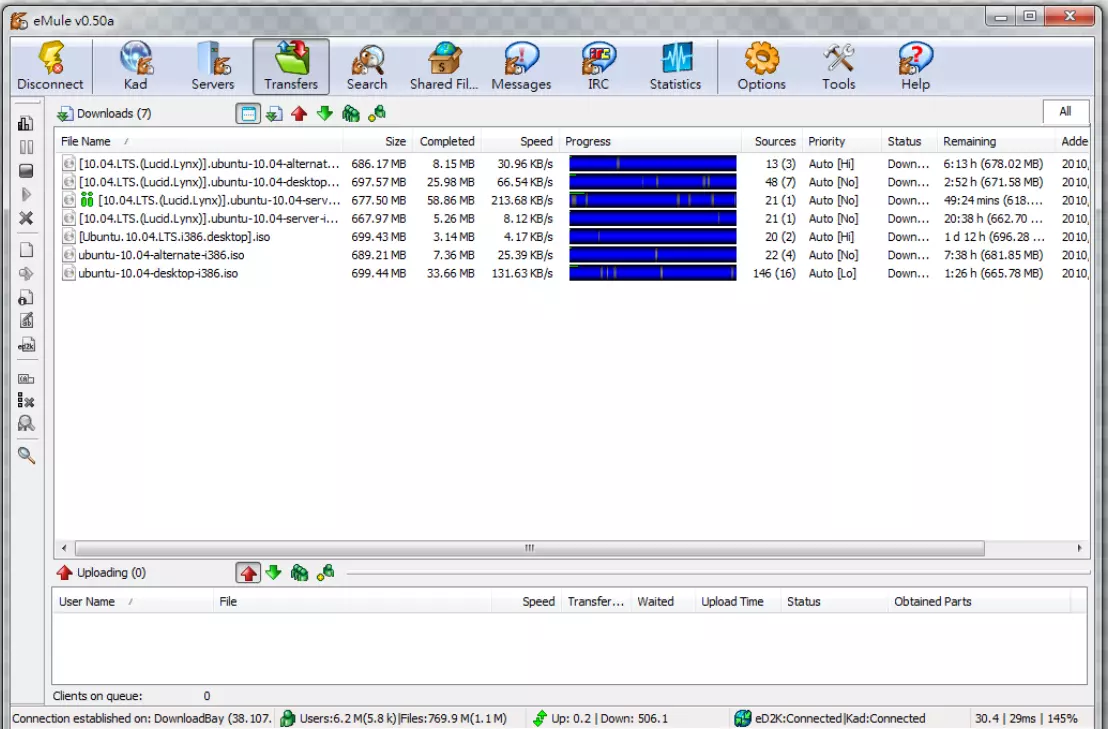This screenshot has width=1108, height=729.
Task: Sort downloads by File Name column
Action: pyautogui.click(x=199, y=141)
